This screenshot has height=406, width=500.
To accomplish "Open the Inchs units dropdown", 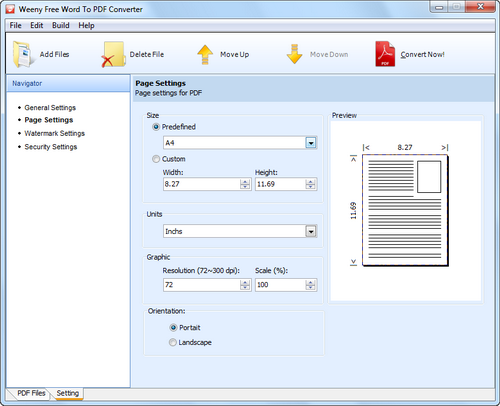I will (311, 231).
